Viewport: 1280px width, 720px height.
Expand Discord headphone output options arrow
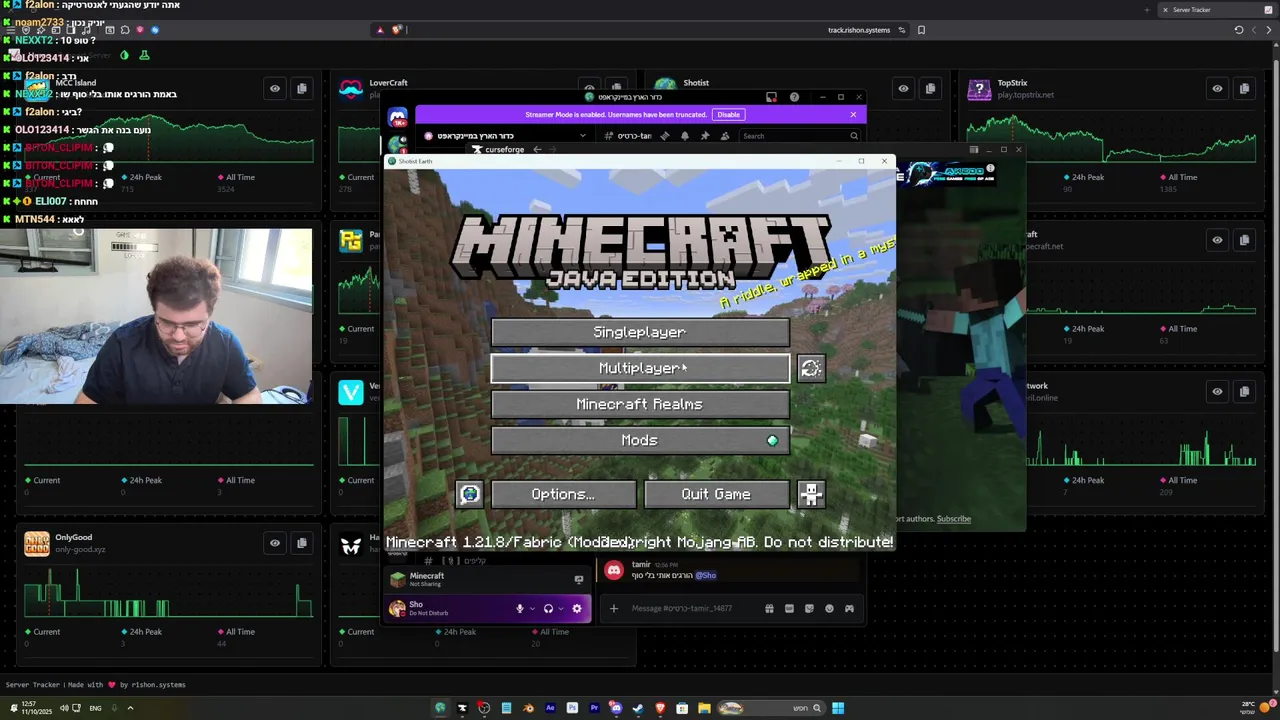click(561, 608)
